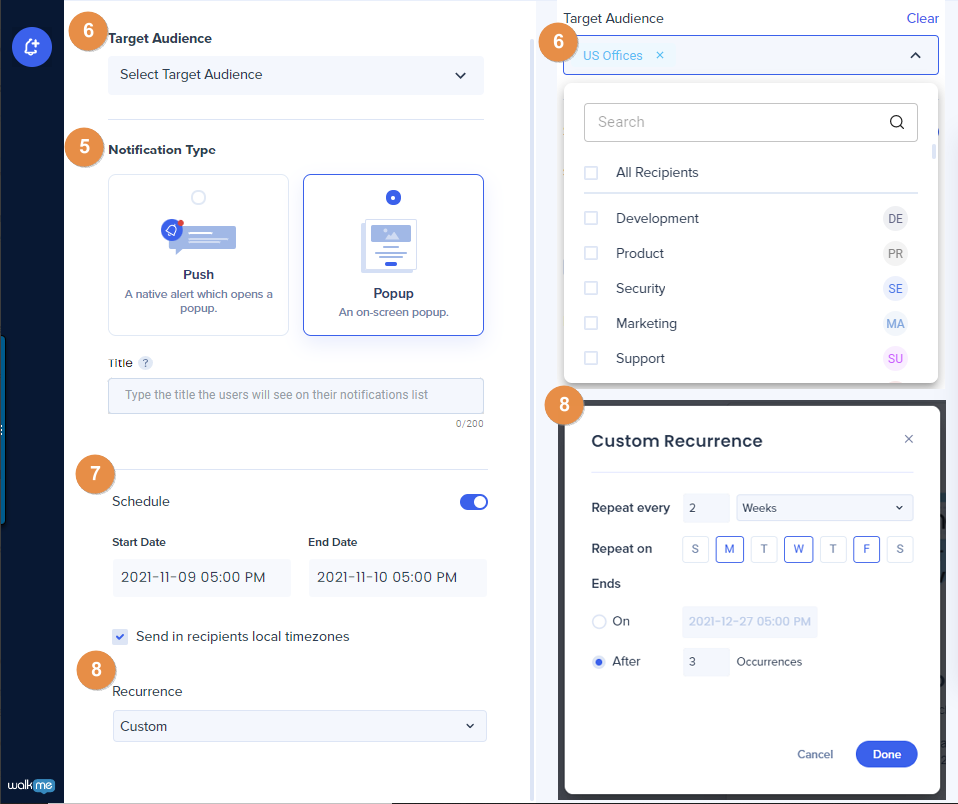
Task: Open the Weeks recurrence unit dropdown
Action: [824, 507]
